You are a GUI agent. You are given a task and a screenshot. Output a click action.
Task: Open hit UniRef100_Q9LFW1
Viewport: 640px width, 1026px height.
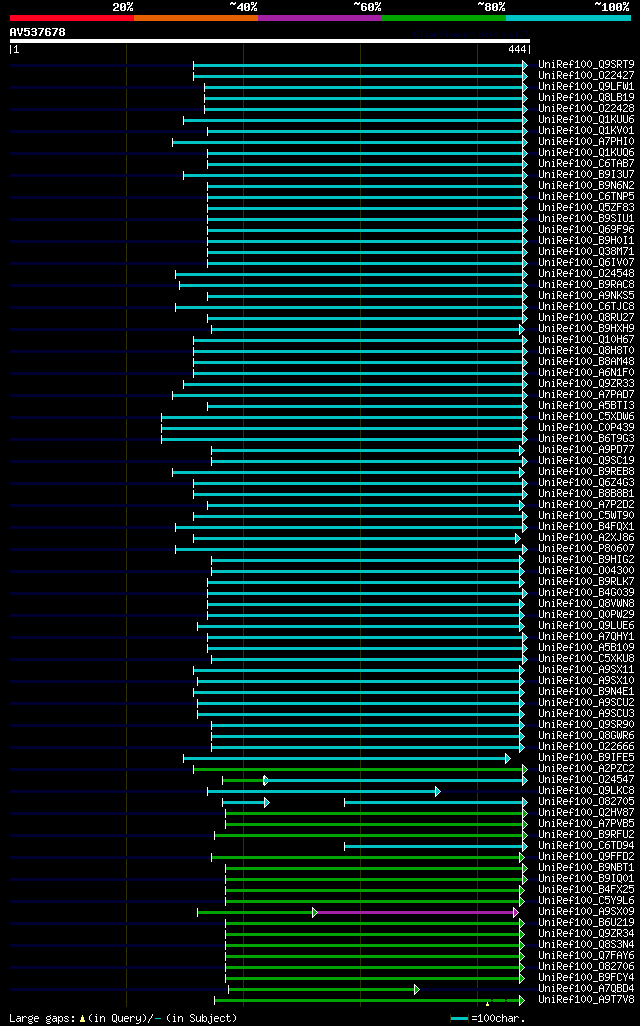click(x=586, y=87)
